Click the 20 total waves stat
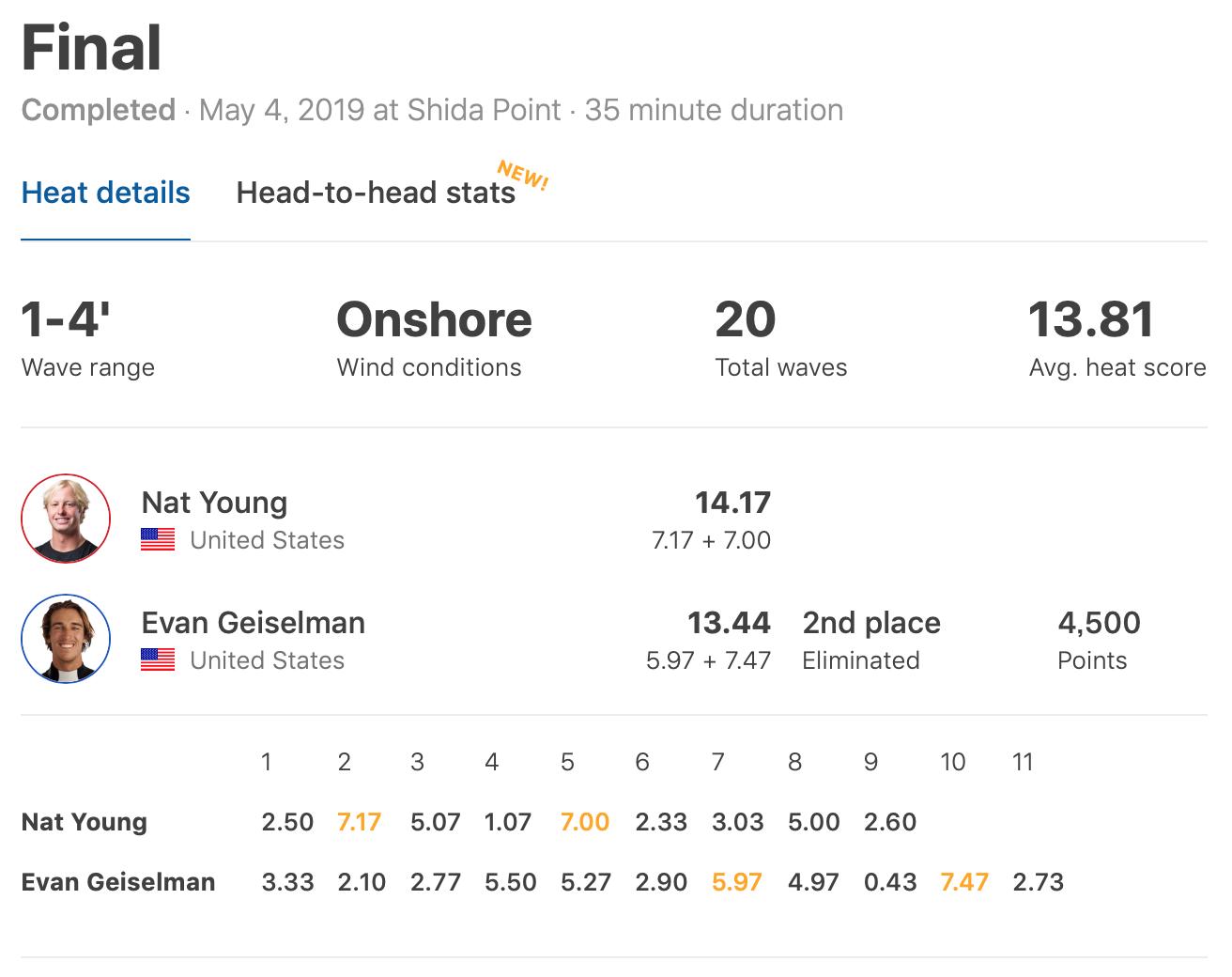 coord(745,319)
